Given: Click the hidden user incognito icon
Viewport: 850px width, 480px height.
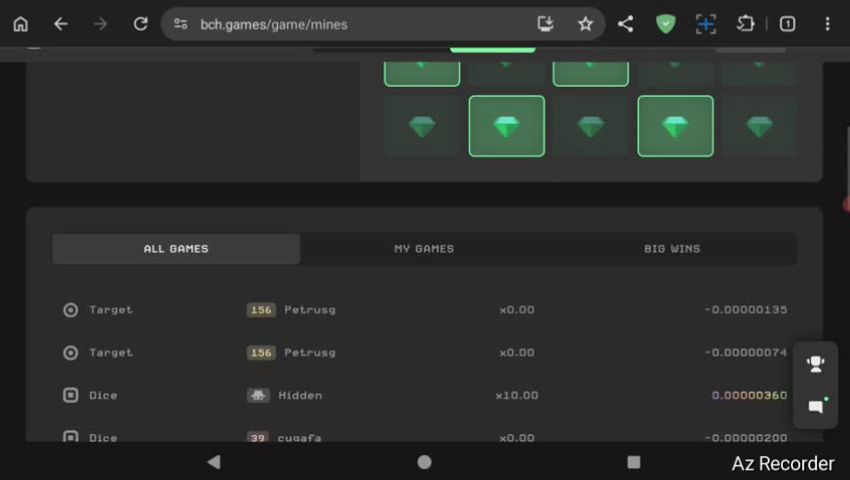Looking at the screenshot, I should click(x=258, y=395).
